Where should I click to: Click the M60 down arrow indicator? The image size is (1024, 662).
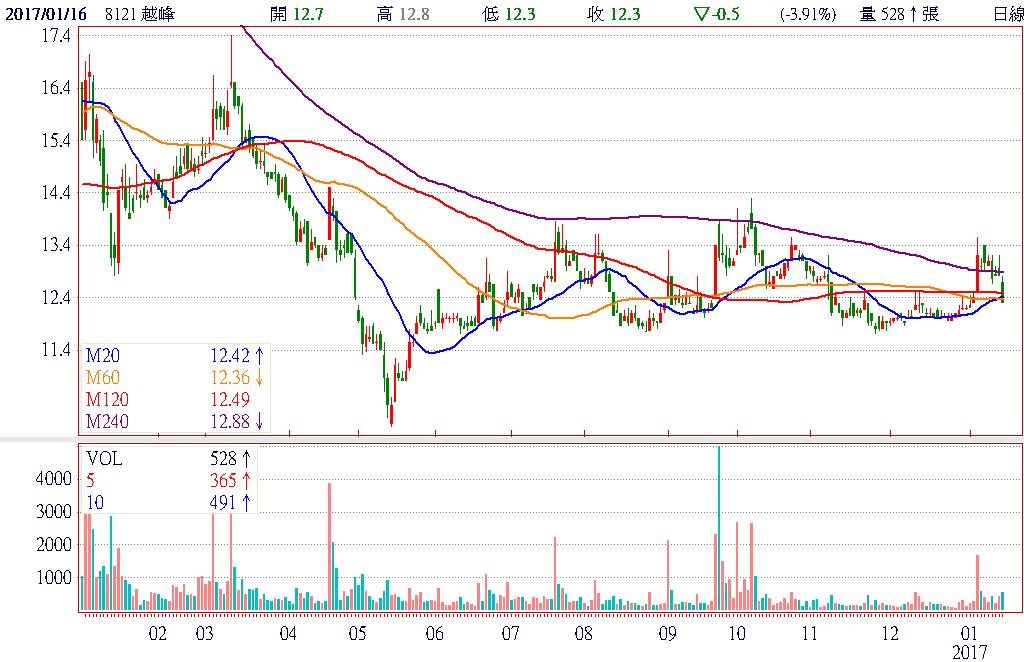point(260,377)
